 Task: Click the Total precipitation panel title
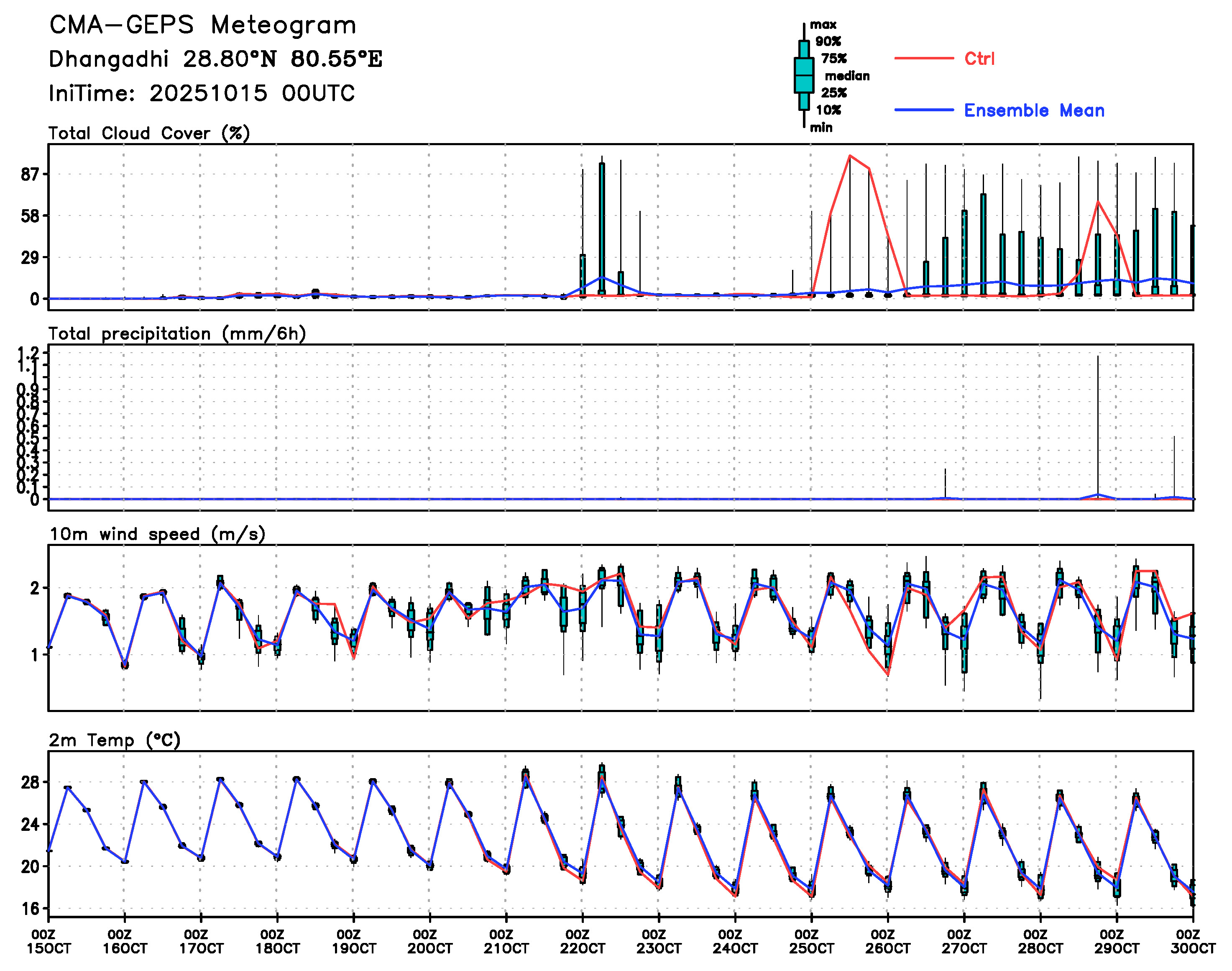(177, 334)
